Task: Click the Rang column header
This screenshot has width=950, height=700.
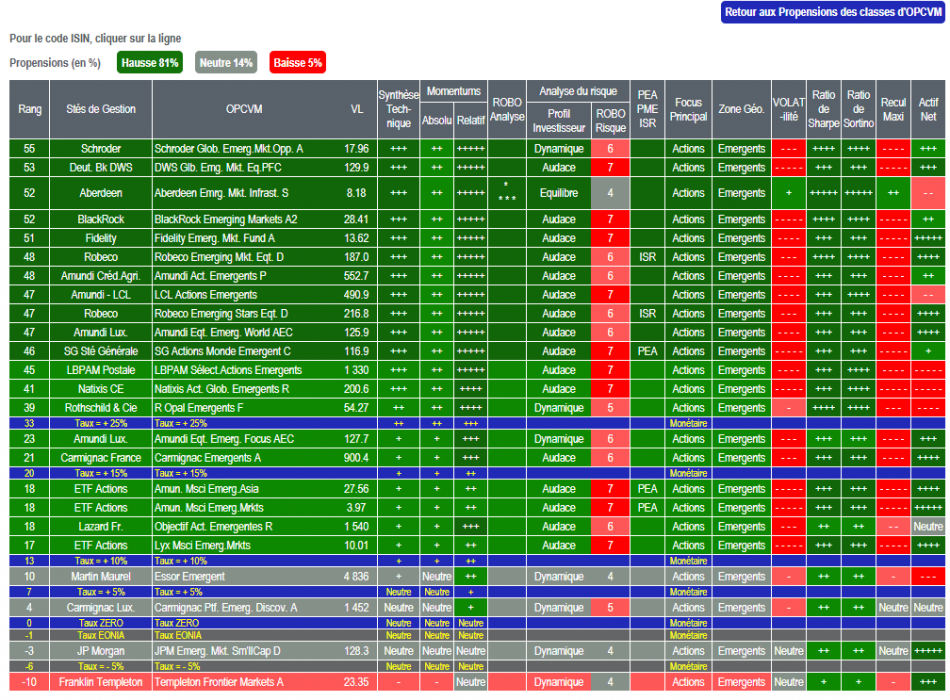Action: point(30,110)
